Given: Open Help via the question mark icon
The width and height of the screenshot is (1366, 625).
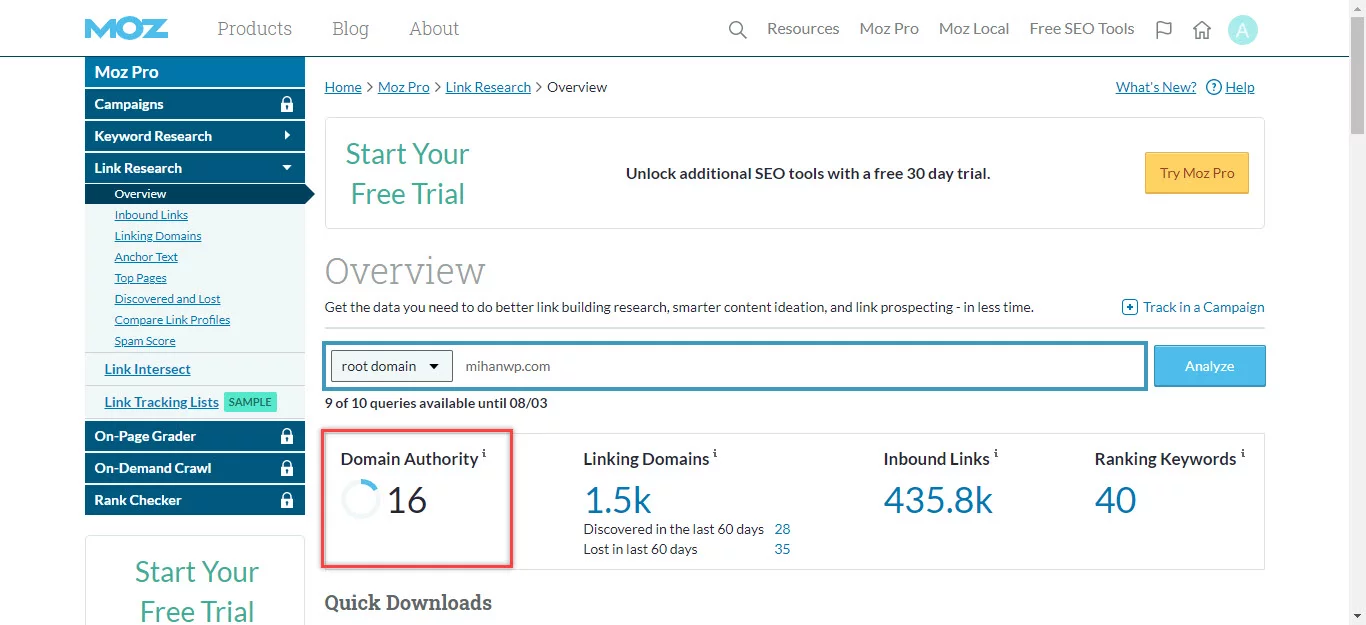Looking at the screenshot, I should click(1214, 87).
